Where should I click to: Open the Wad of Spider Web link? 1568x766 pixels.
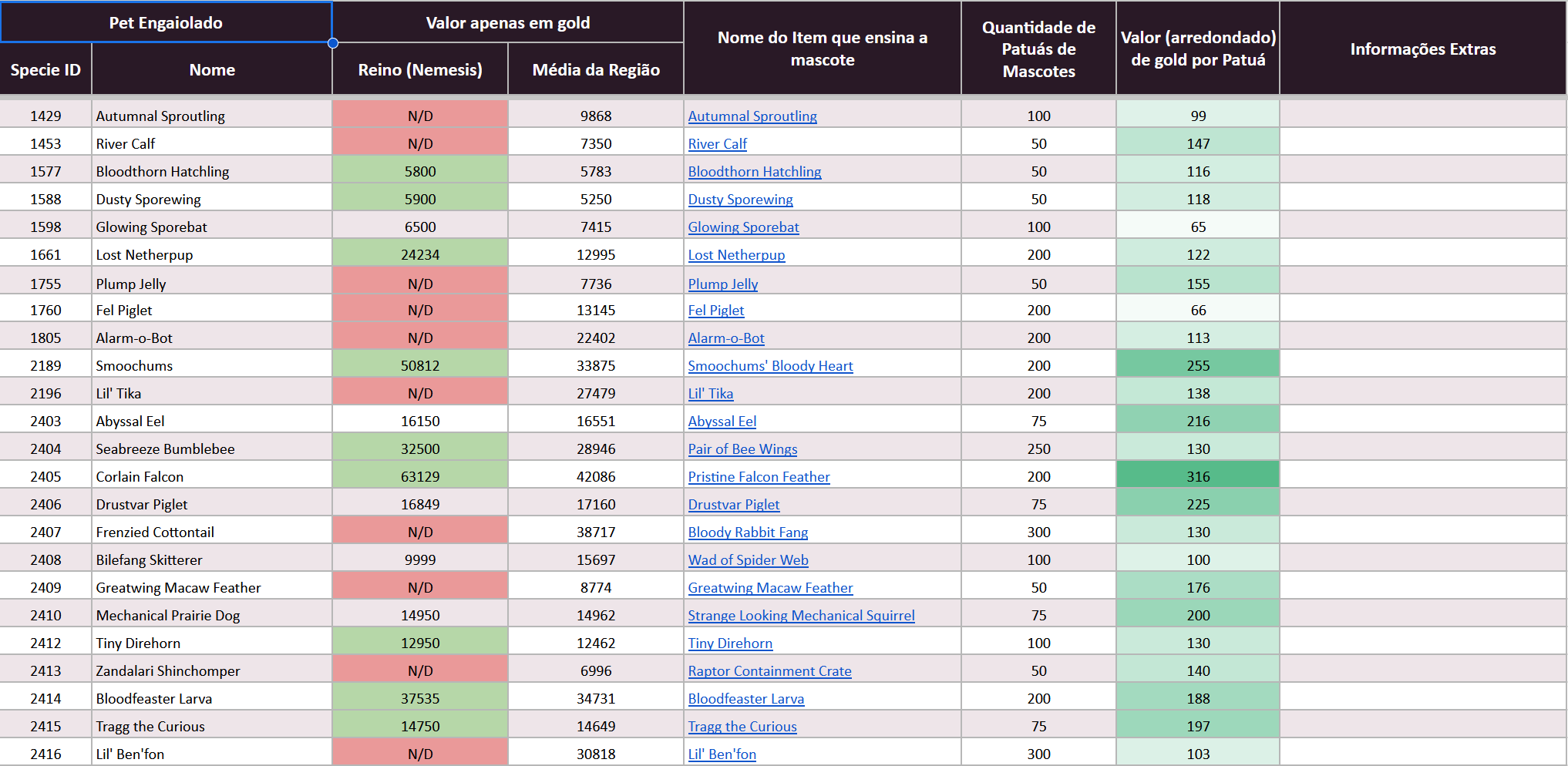[749, 559]
